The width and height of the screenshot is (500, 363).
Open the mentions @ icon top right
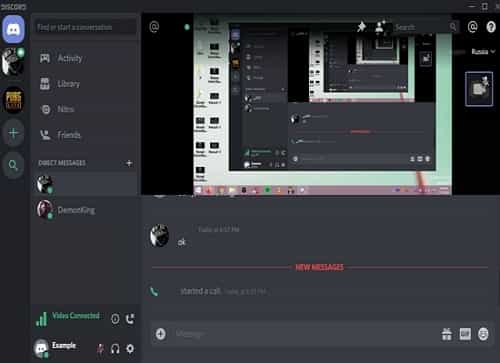[473, 27]
